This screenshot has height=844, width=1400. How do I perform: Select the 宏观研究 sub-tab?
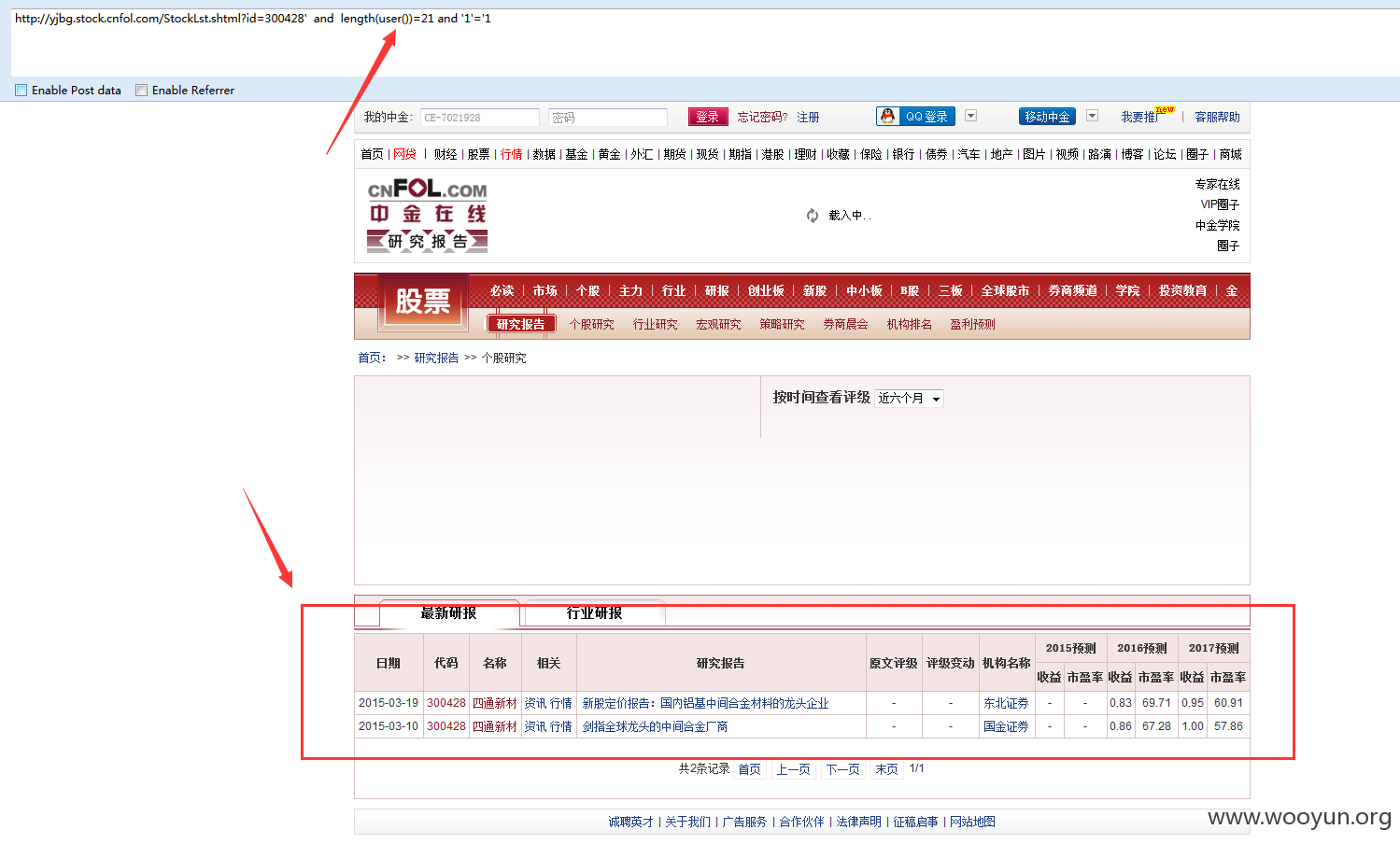(x=719, y=324)
